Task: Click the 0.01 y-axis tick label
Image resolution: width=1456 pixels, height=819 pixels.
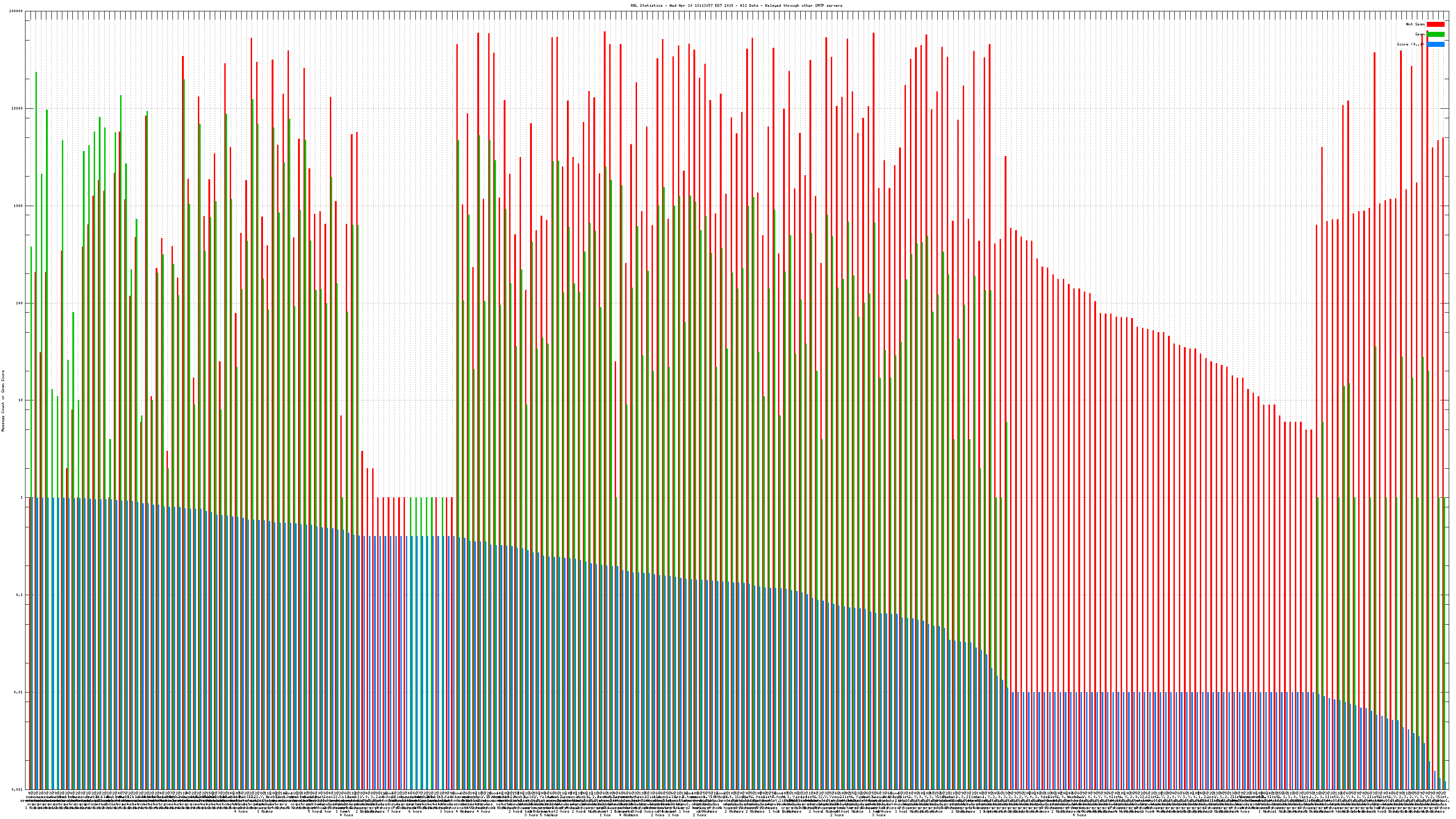Action: [x=19, y=692]
